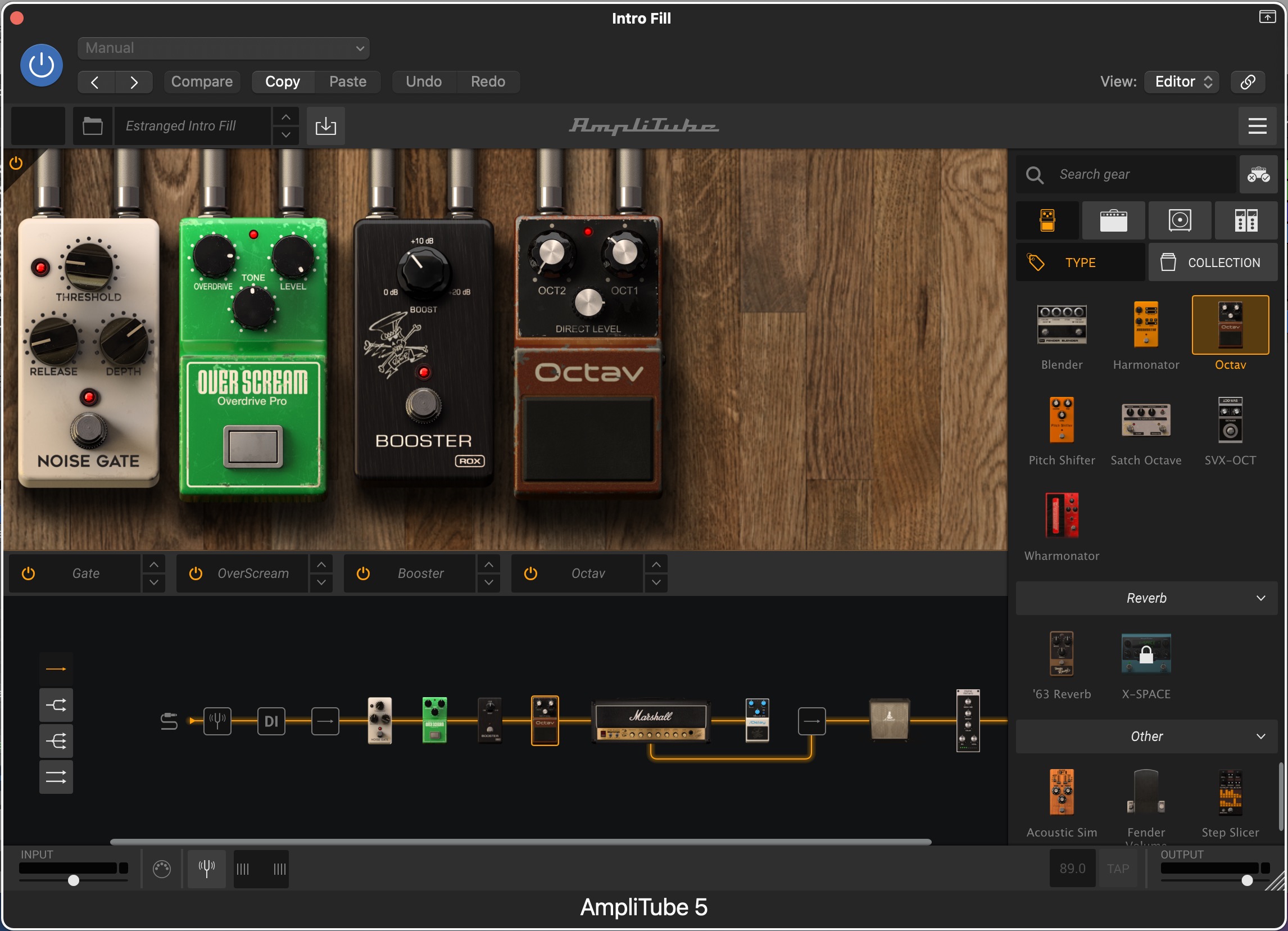
Task: Open the tuner icon in bottom bar
Action: tap(206, 869)
